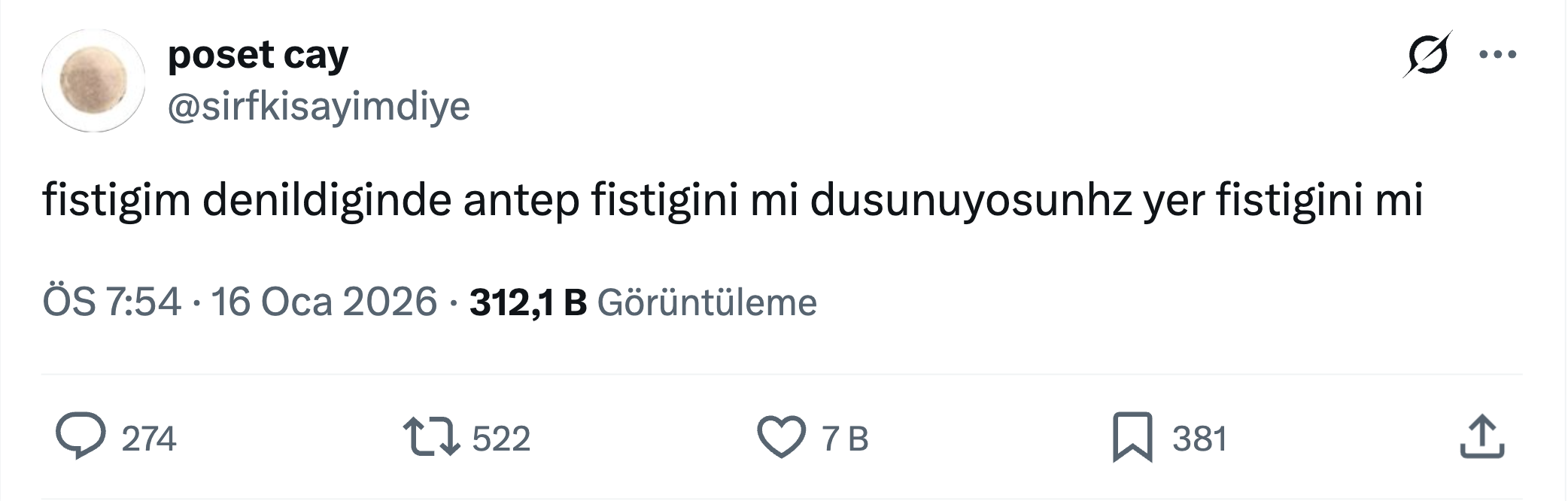Click the word "fistigim" starting the tweet
1568x501 pixels.
[117, 201]
